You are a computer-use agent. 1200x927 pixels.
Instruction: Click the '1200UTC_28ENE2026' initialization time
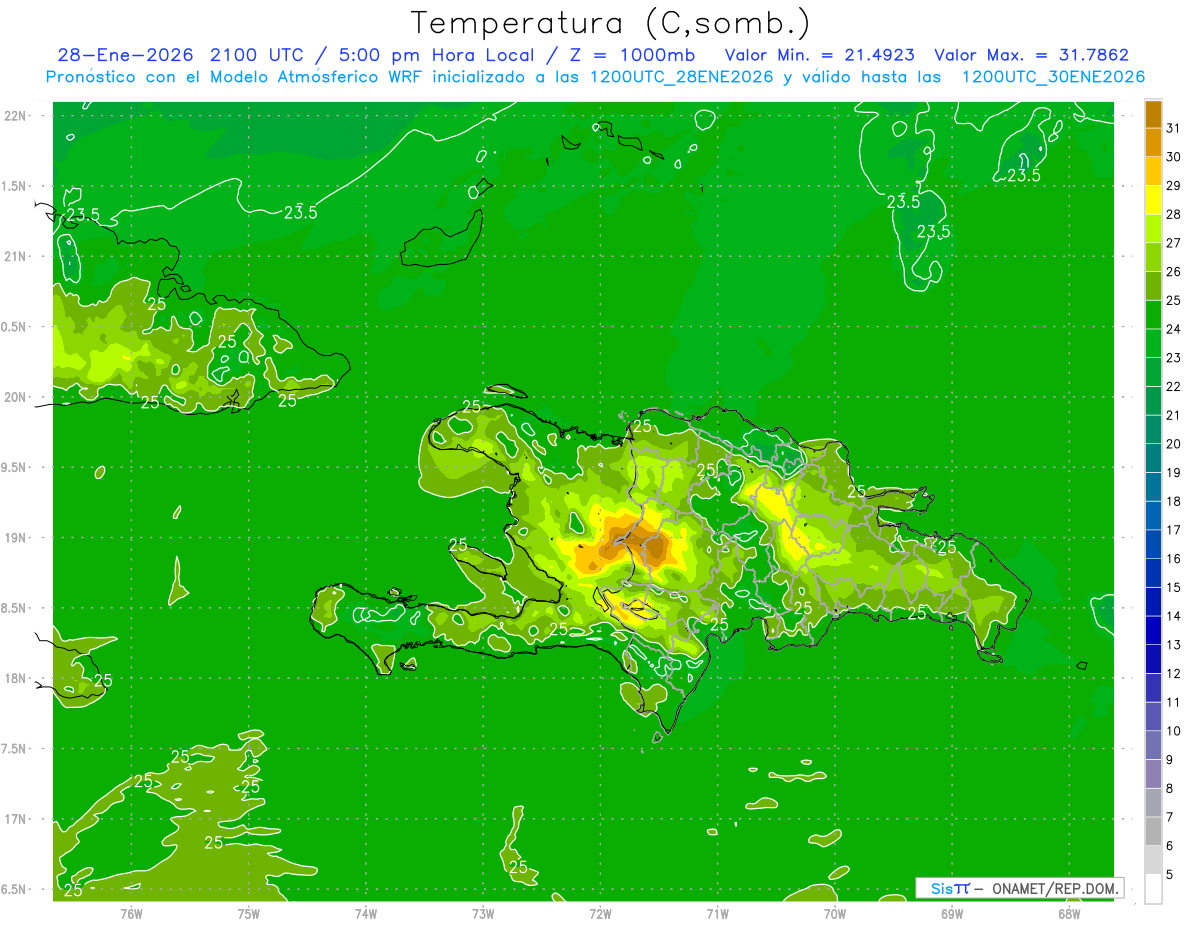[x=681, y=77]
